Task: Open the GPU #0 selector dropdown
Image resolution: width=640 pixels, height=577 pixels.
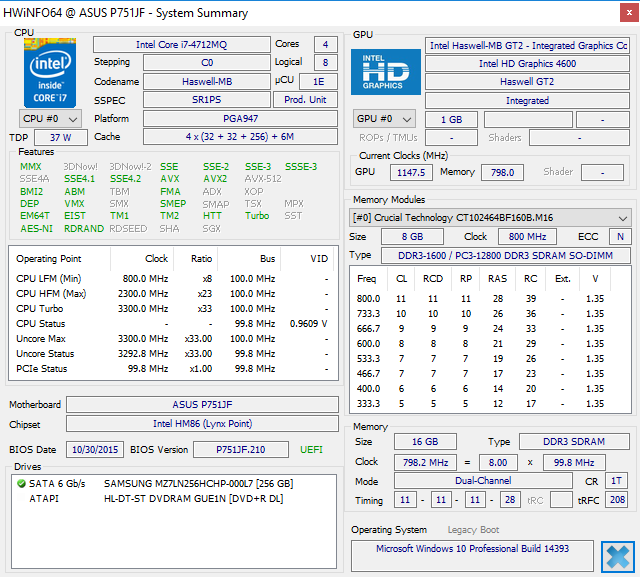Action: click(x=384, y=119)
